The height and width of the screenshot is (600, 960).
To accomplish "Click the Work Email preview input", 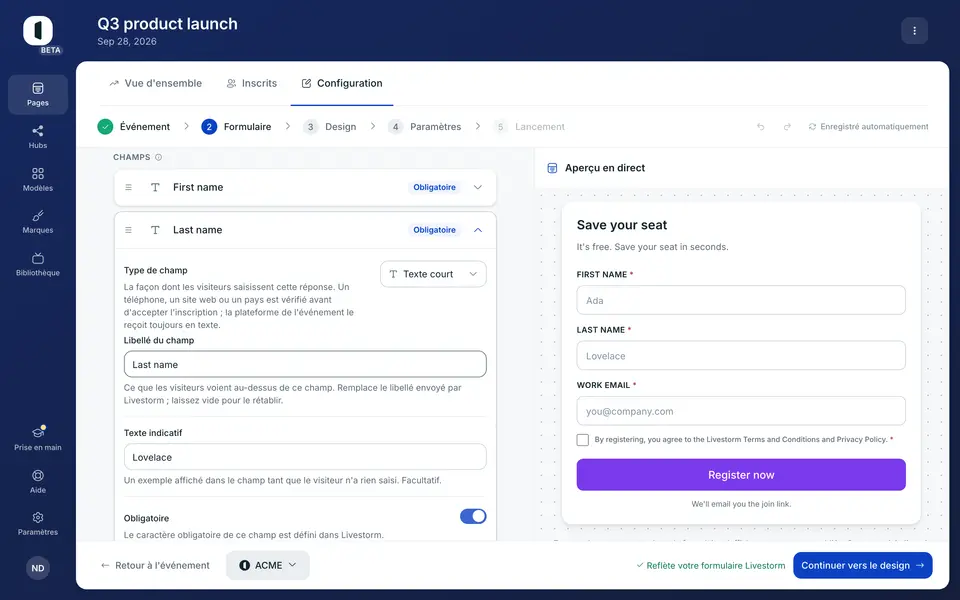I will [x=741, y=411].
